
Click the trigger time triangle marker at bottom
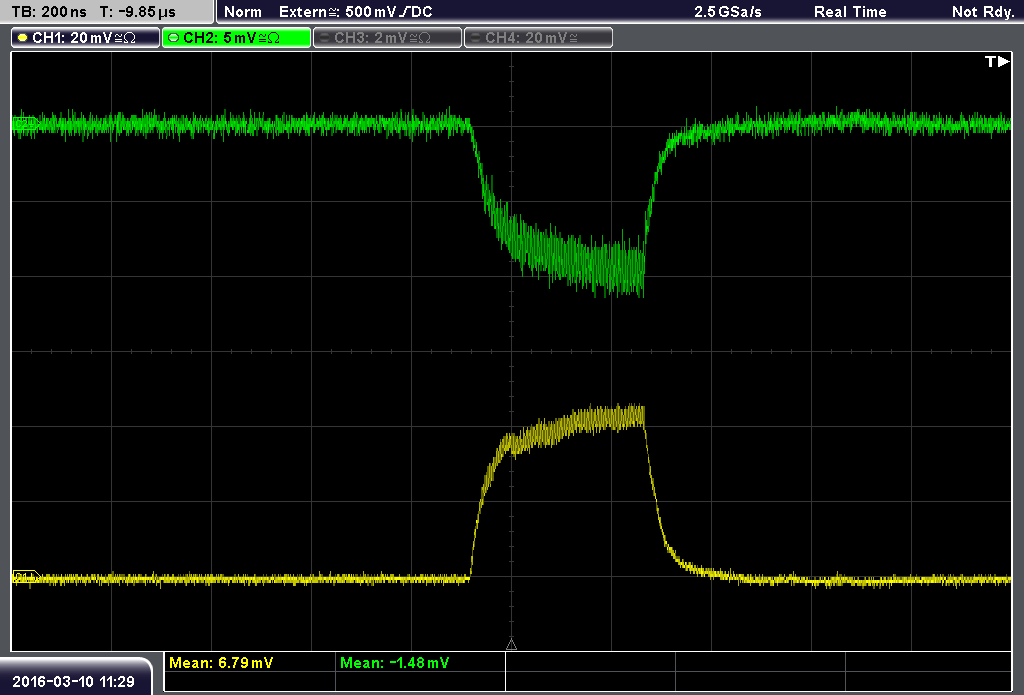(x=511, y=645)
